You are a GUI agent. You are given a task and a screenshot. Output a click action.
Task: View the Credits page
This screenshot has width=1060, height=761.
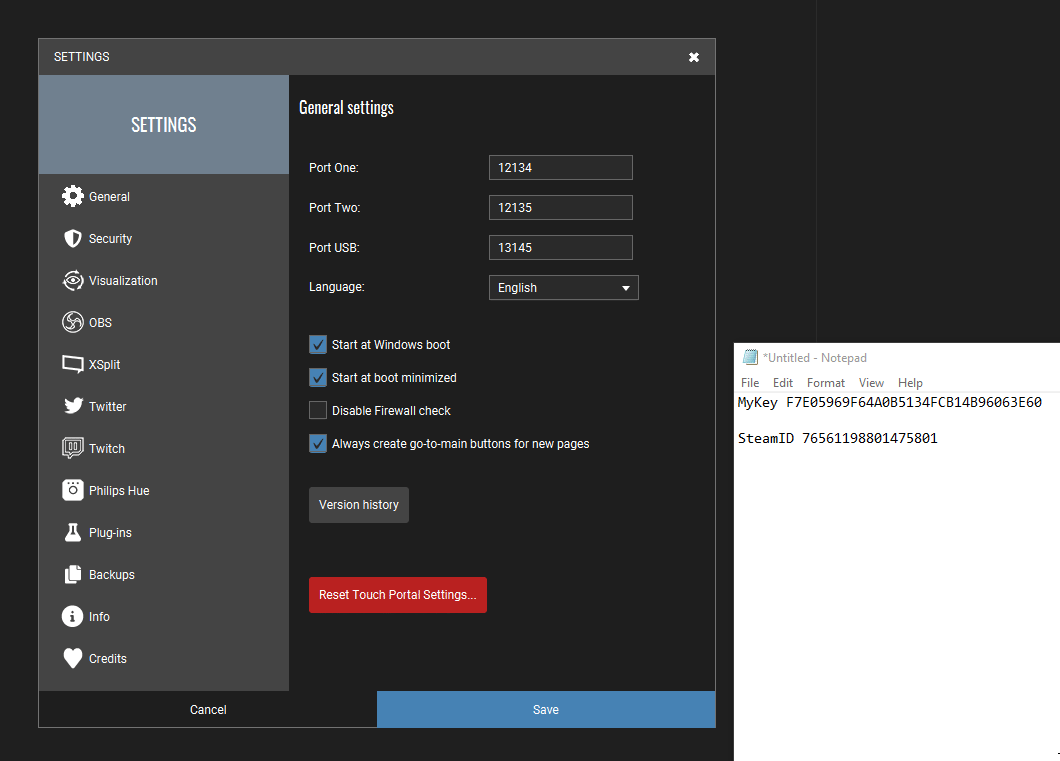[164, 658]
